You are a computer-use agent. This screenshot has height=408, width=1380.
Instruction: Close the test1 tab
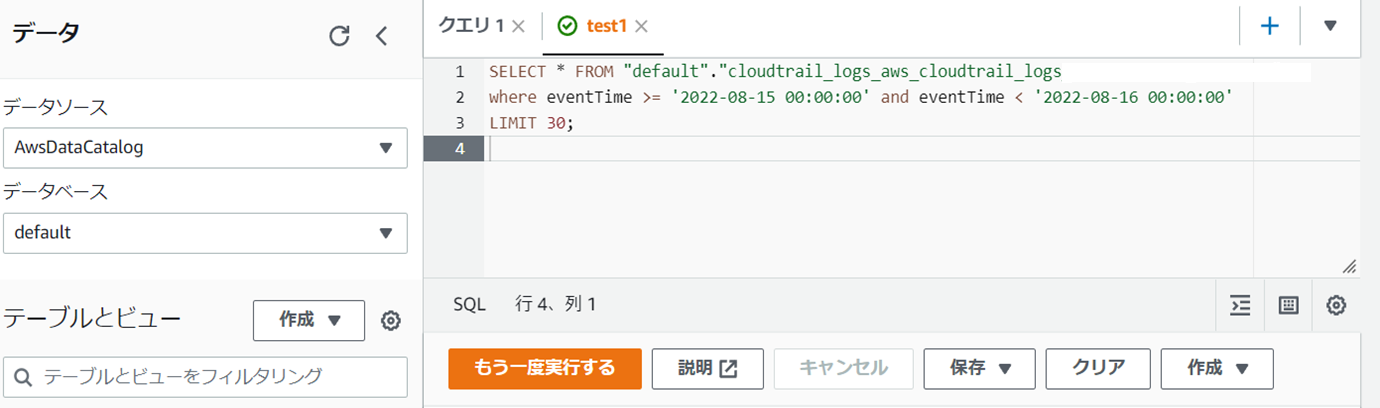coord(641,27)
